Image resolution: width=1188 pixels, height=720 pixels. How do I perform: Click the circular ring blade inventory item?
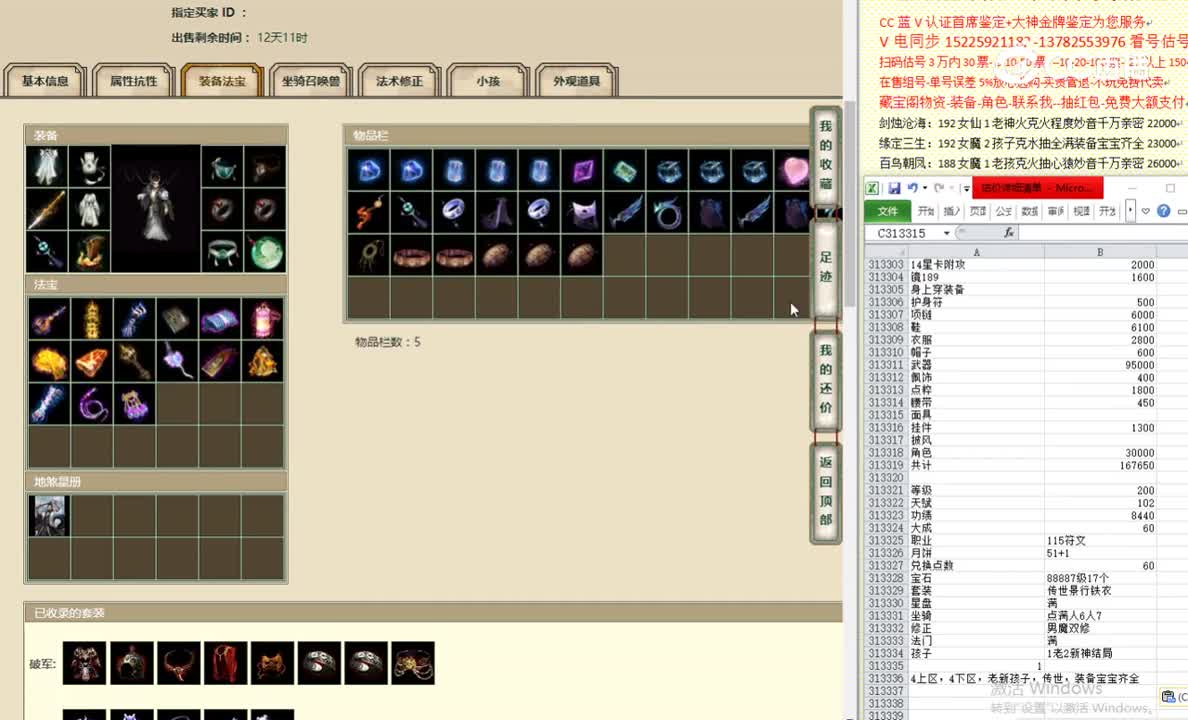(667, 213)
